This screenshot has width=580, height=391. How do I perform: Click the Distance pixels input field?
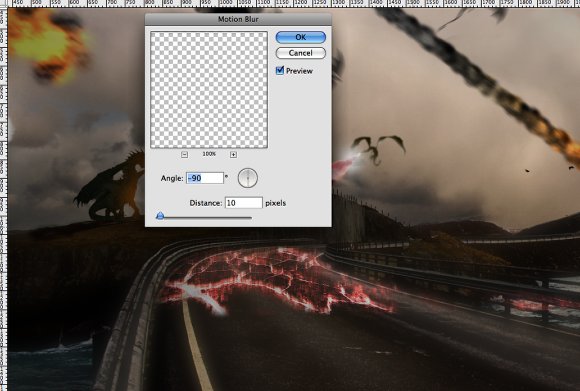[244, 203]
